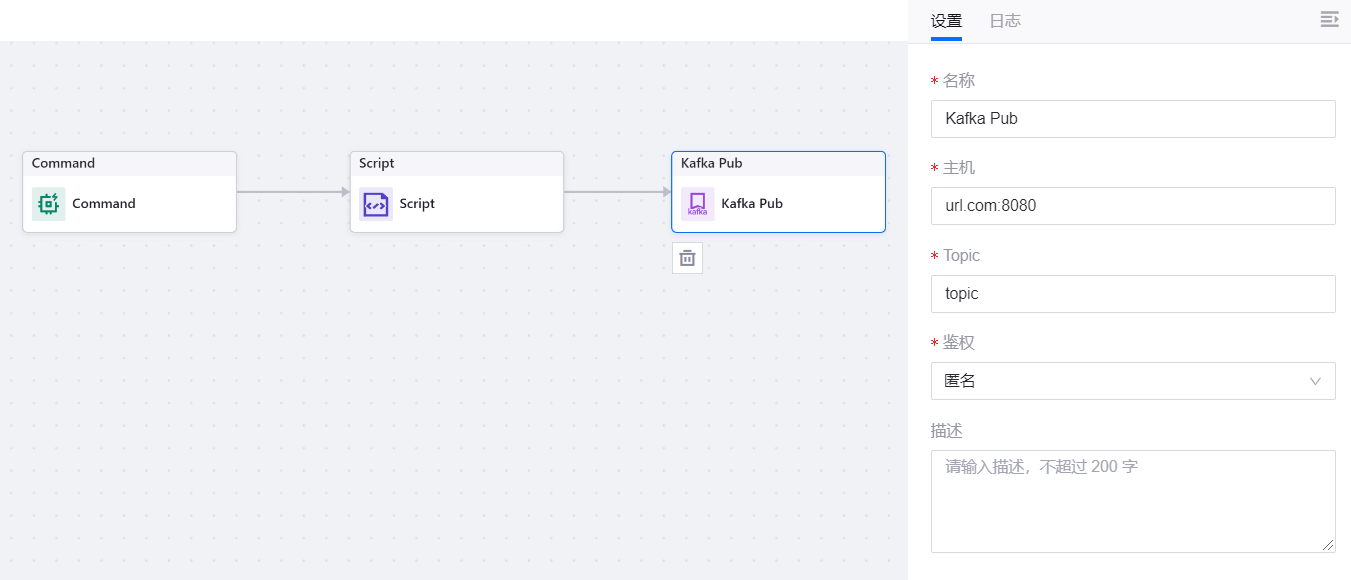The width and height of the screenshot is (1351, 580).
Task: Delete the Kafka Pub node with trash icon
Action: click(687, 258)
